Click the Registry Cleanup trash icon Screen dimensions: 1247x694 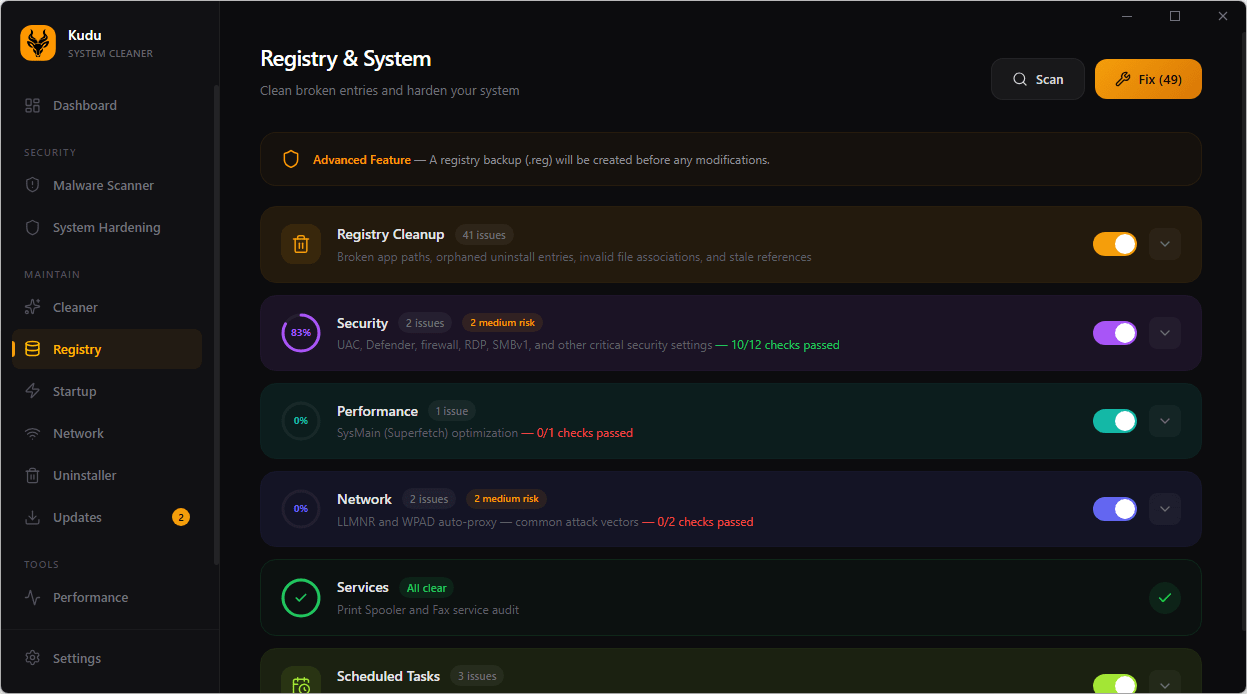(x=301, y=244)
